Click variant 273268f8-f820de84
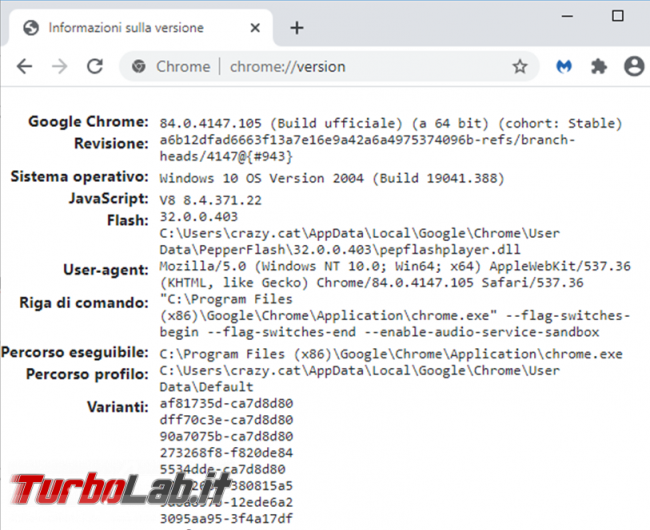The image size is (650, 530). tap(226, 453)
